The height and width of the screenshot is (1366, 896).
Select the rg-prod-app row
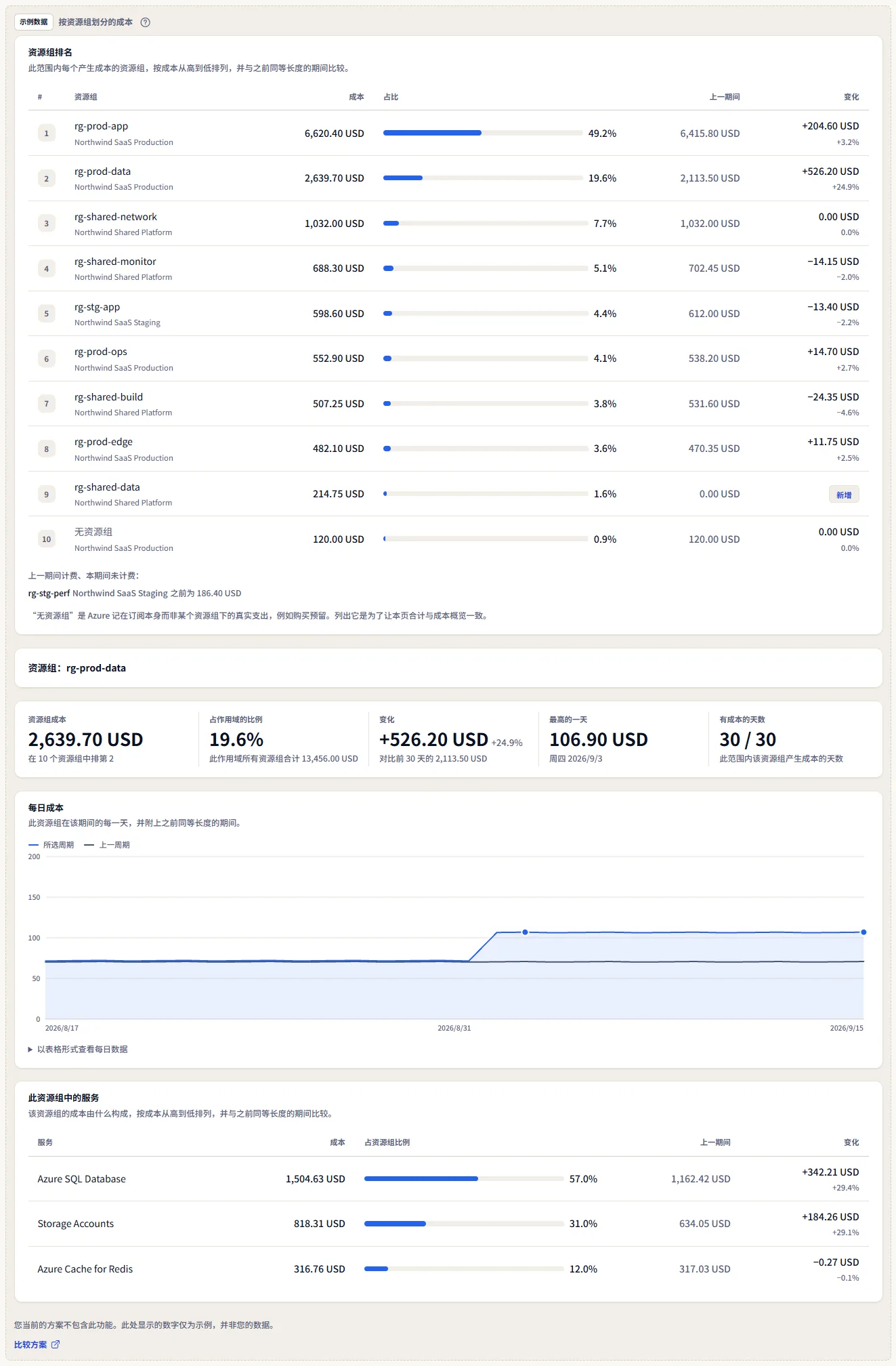[448, 133]
